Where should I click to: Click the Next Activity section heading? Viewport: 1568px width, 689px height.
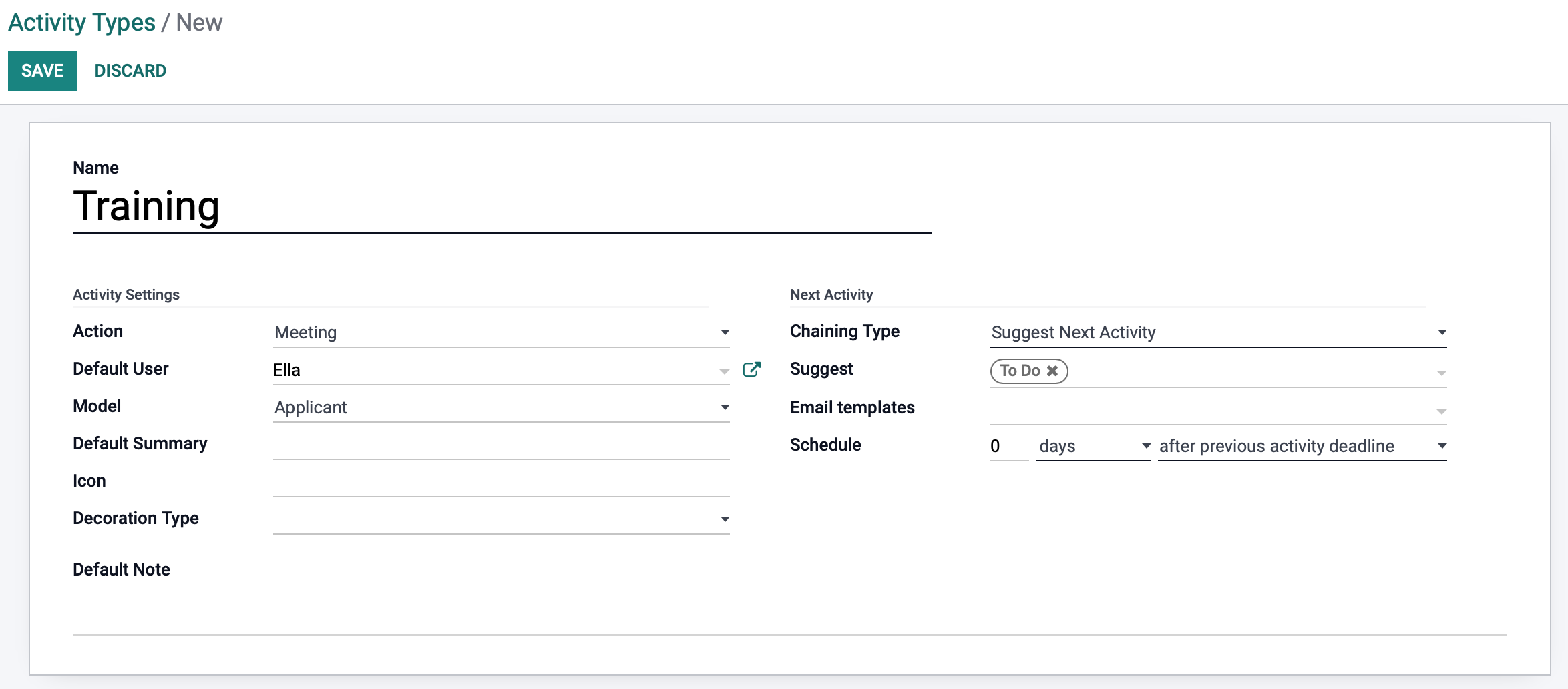(831, 294)
